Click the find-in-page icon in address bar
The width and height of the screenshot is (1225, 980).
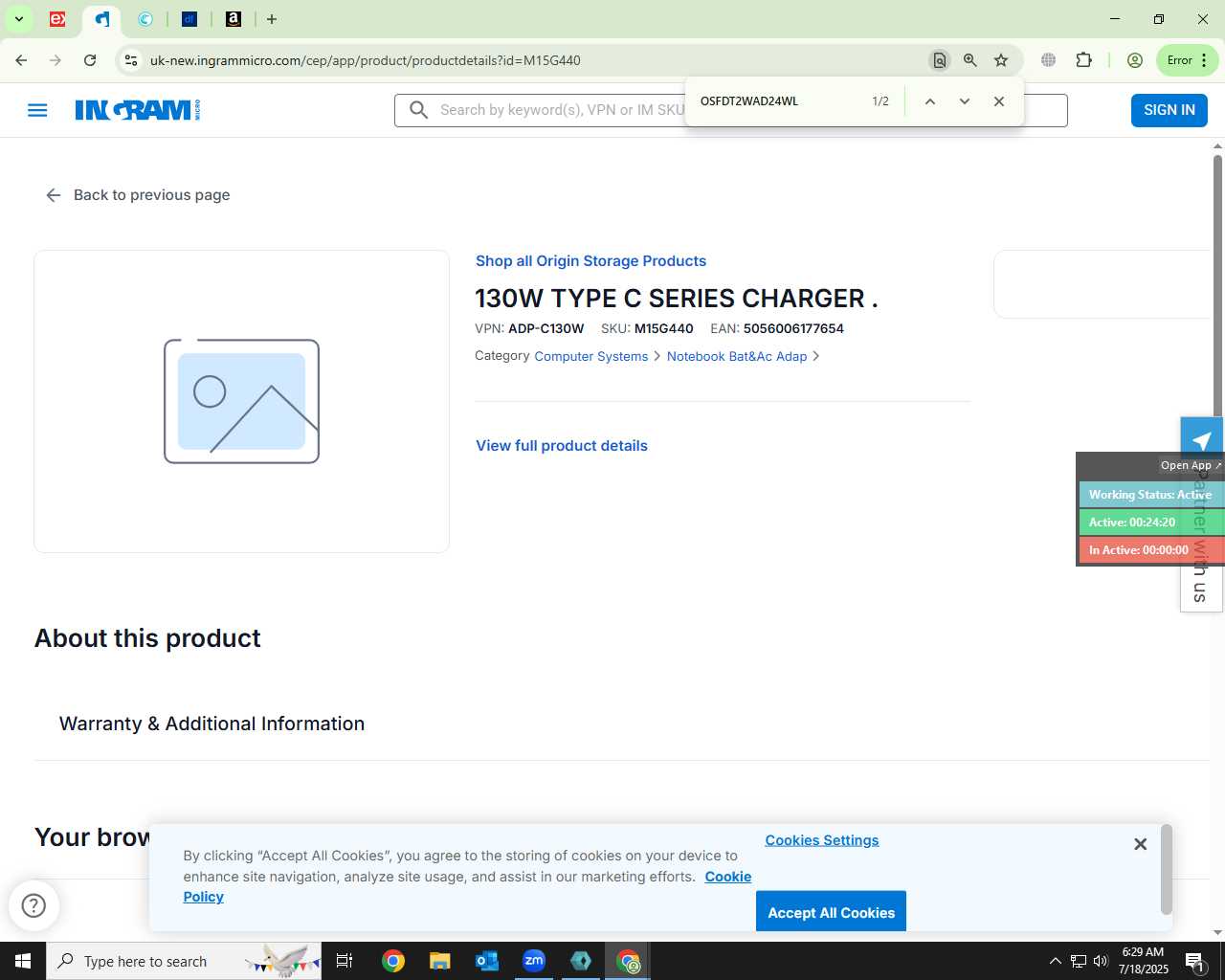click(939, 60)
